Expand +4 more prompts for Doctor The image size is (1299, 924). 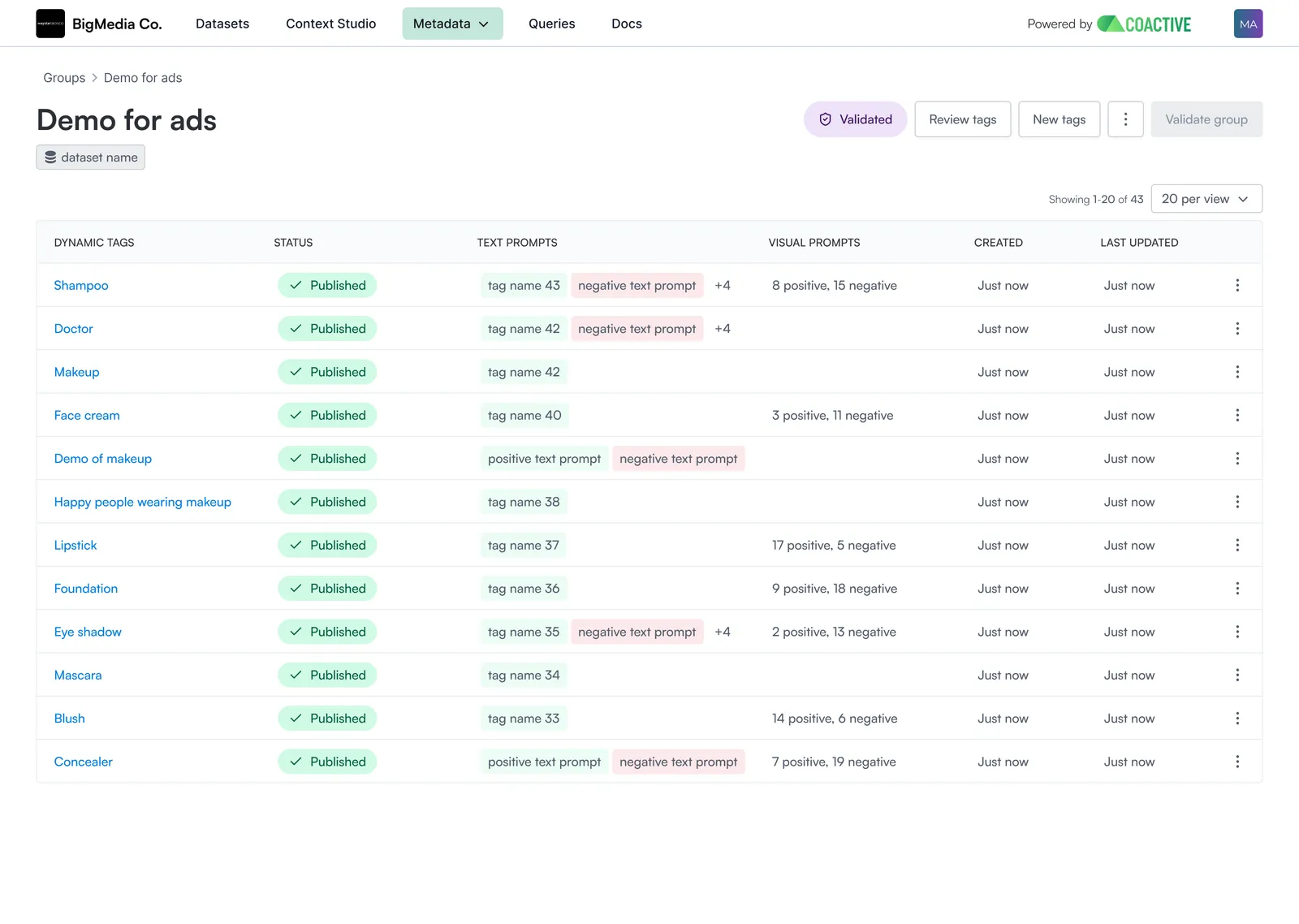[723, 328]
